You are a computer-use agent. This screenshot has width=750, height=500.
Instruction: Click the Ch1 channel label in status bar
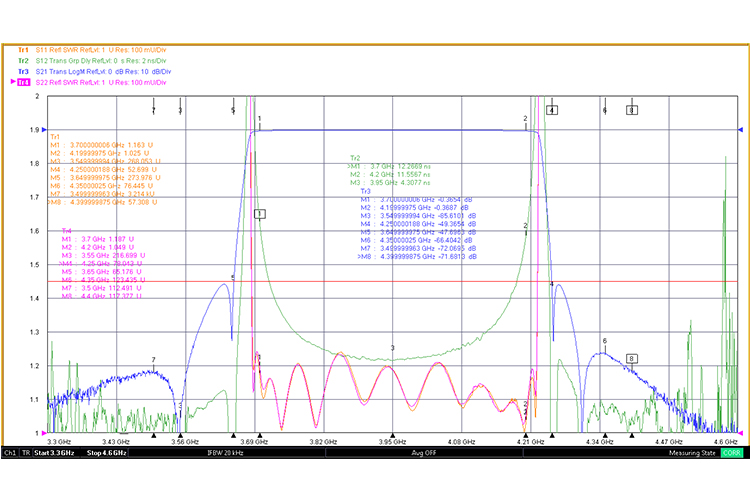pyautogui.click(x=10, y=453)
